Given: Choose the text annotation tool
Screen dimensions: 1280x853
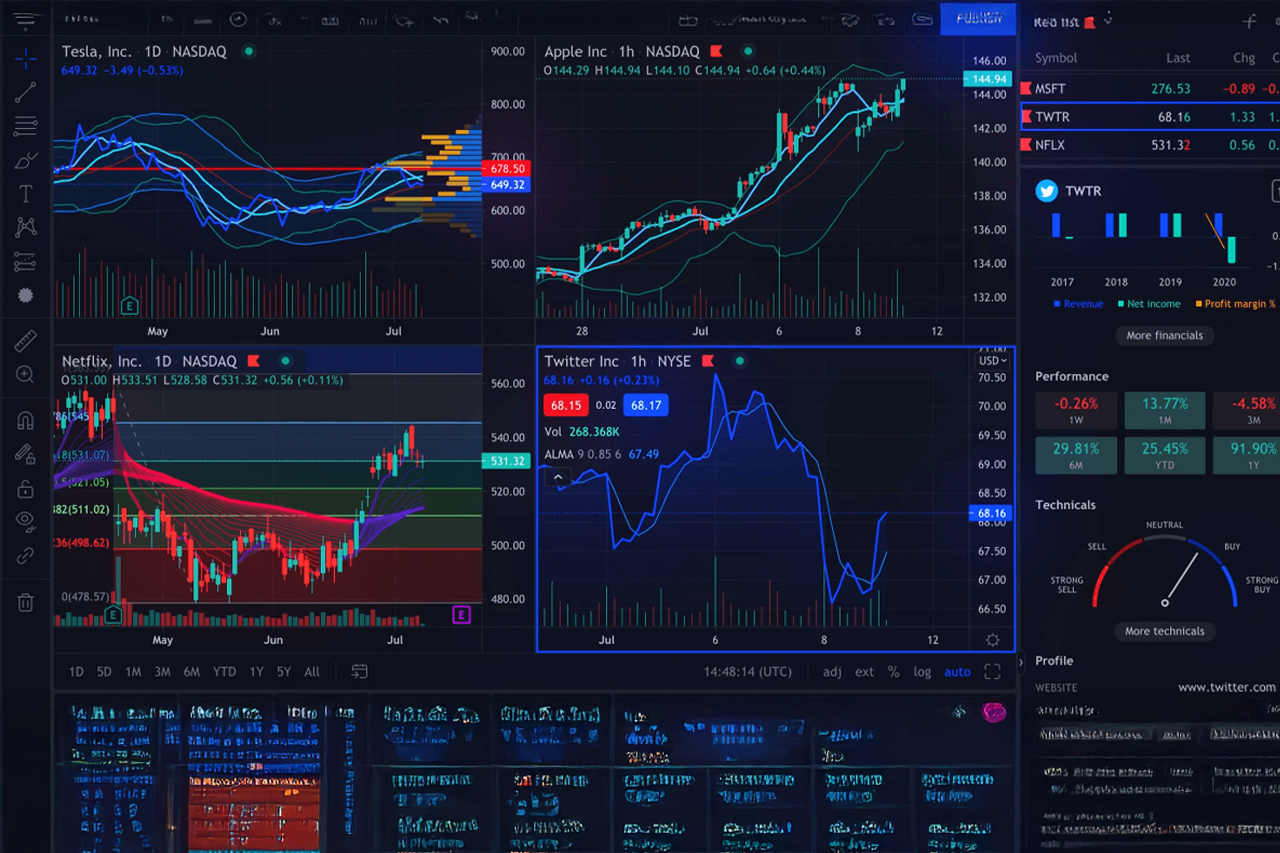Looking at the screenshot, I should [26, 194].
